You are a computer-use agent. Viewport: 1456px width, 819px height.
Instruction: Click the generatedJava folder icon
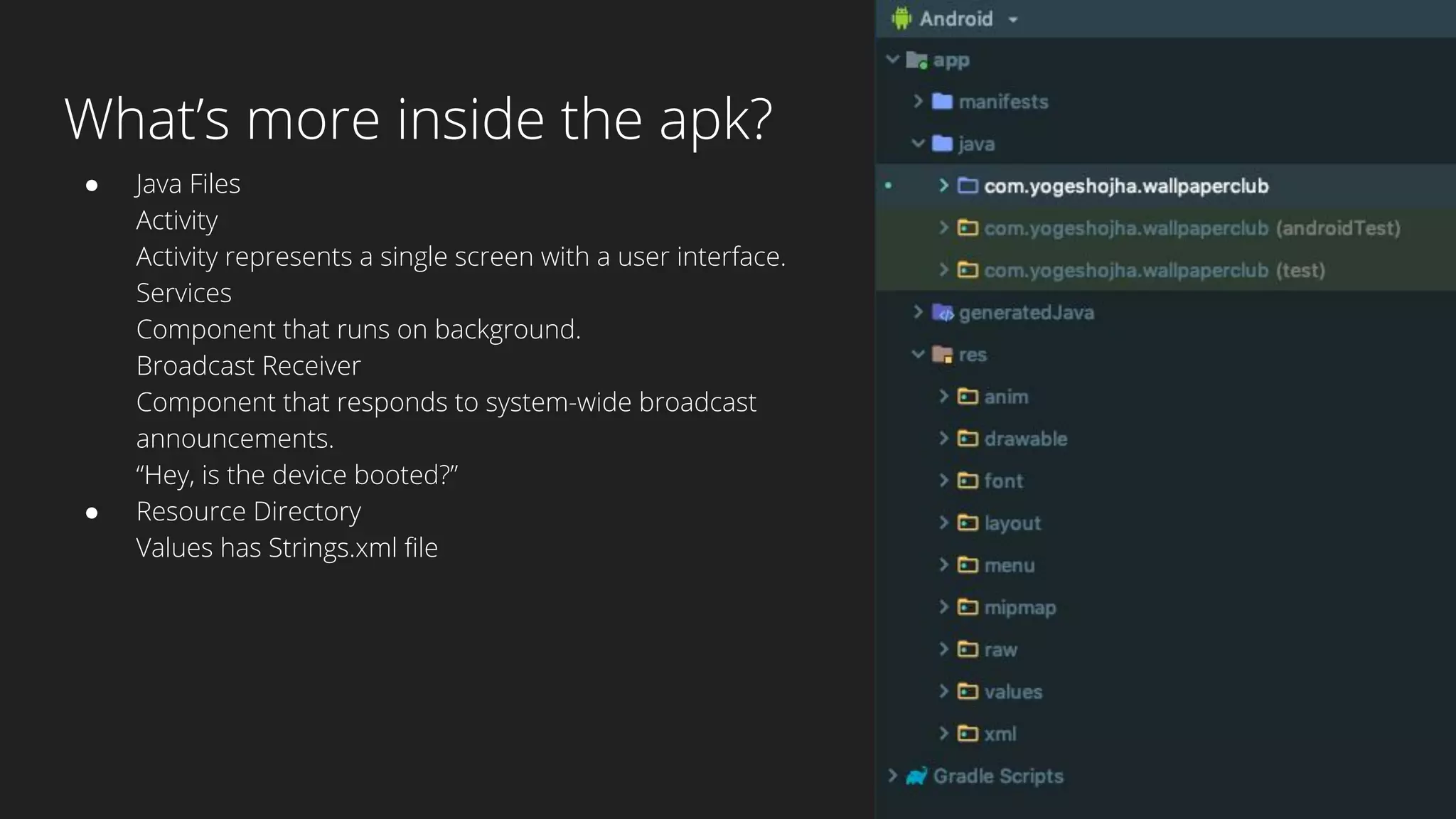943,312
